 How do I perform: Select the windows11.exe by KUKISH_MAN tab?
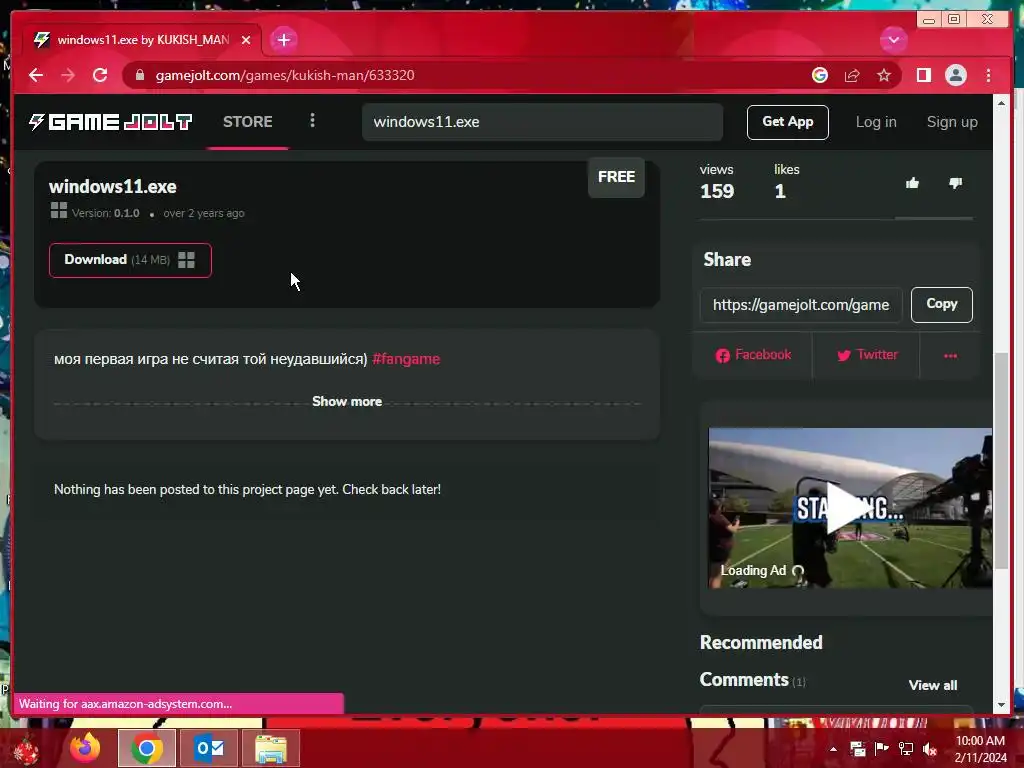pos(142,40)
